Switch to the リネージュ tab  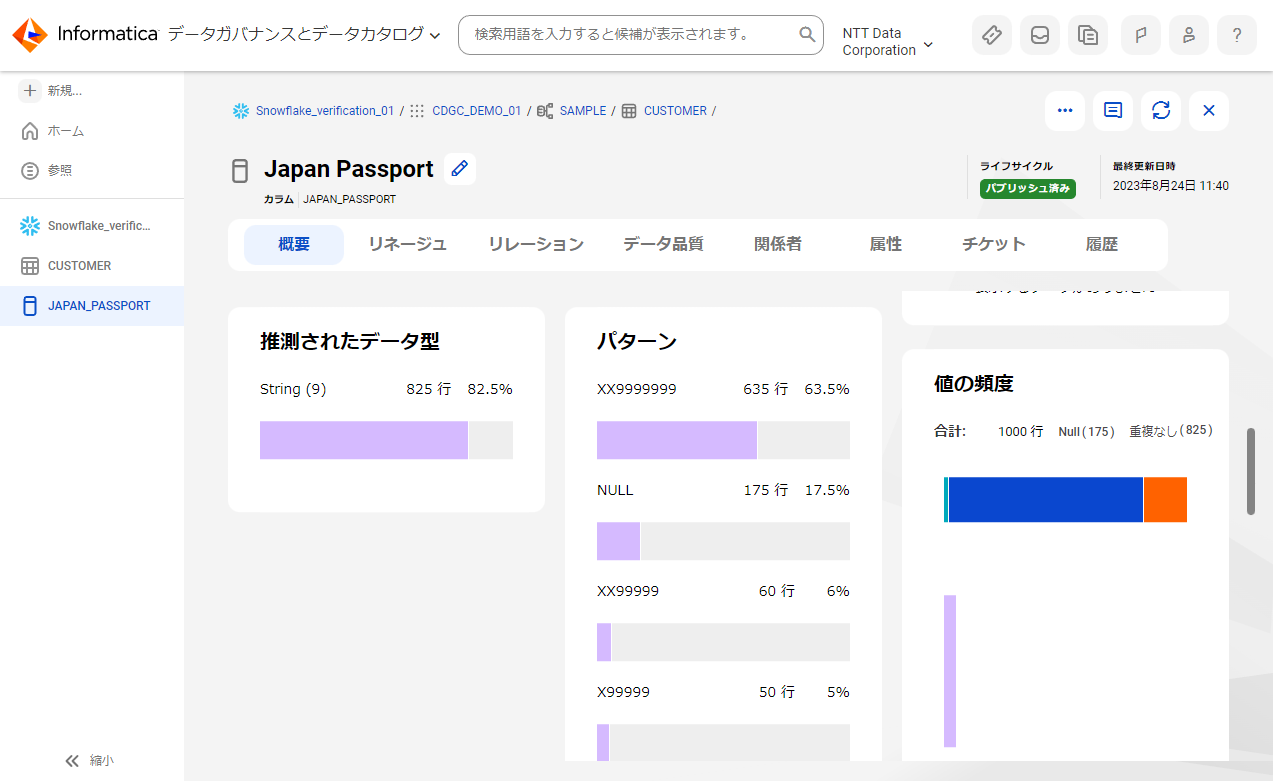click(406, 243)
